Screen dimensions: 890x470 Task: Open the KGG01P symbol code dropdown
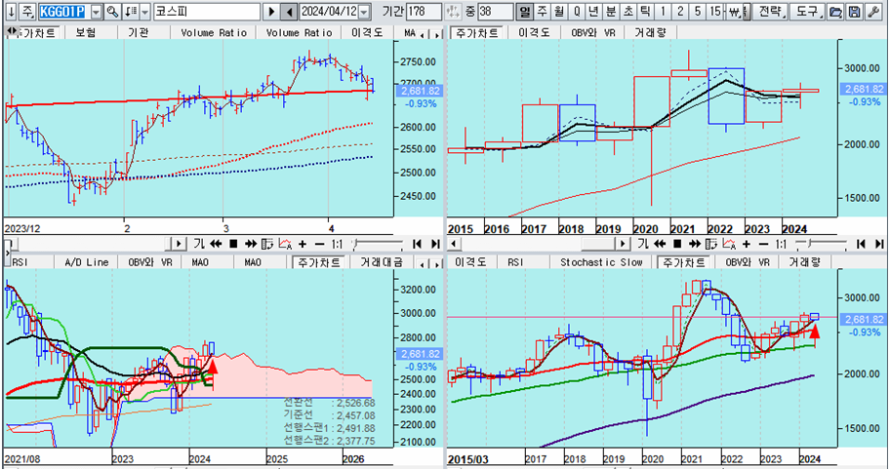click(96, 11)
